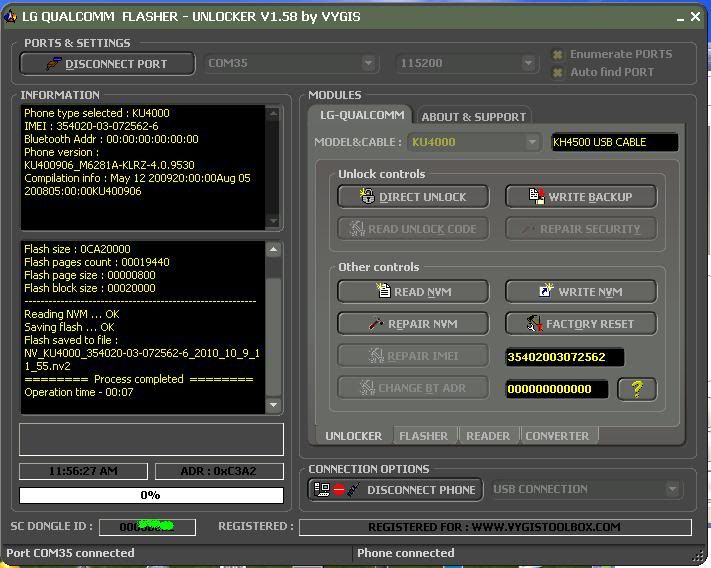Open the KU4000 model dropdown
The width and height of the screenshot is (711, 568).
[532, 142]
